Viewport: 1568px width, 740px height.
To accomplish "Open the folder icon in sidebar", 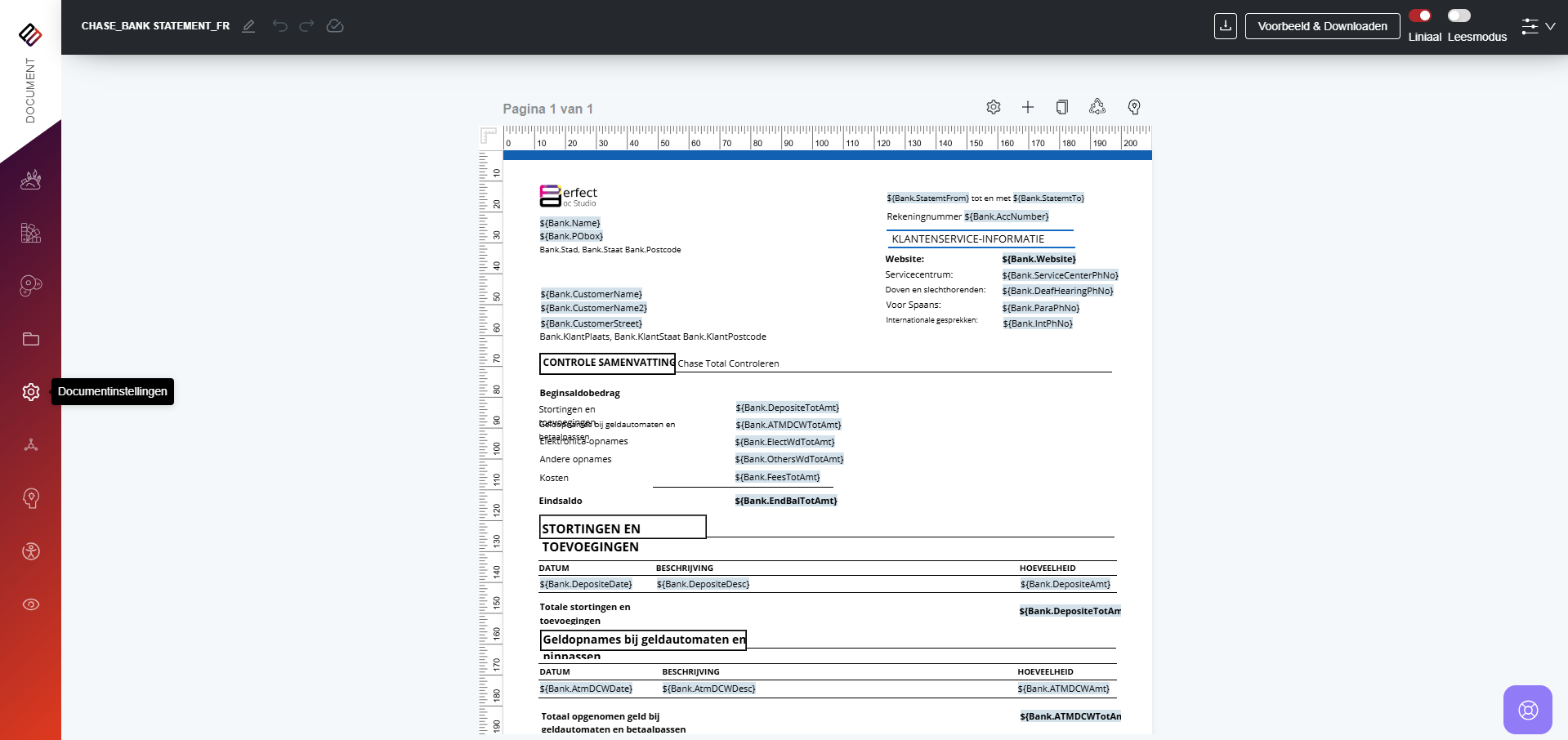I will click(31, 339).
